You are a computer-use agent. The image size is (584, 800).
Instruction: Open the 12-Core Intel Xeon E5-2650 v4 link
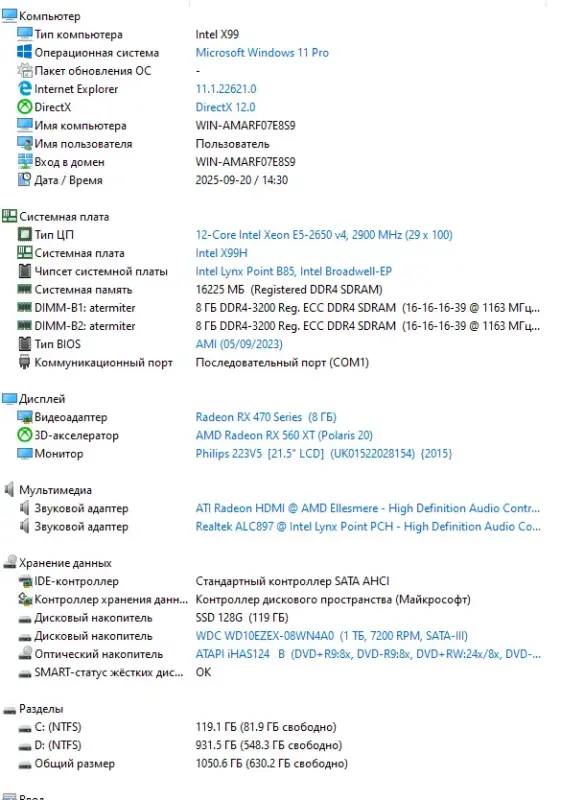click(x=324, y=235)
